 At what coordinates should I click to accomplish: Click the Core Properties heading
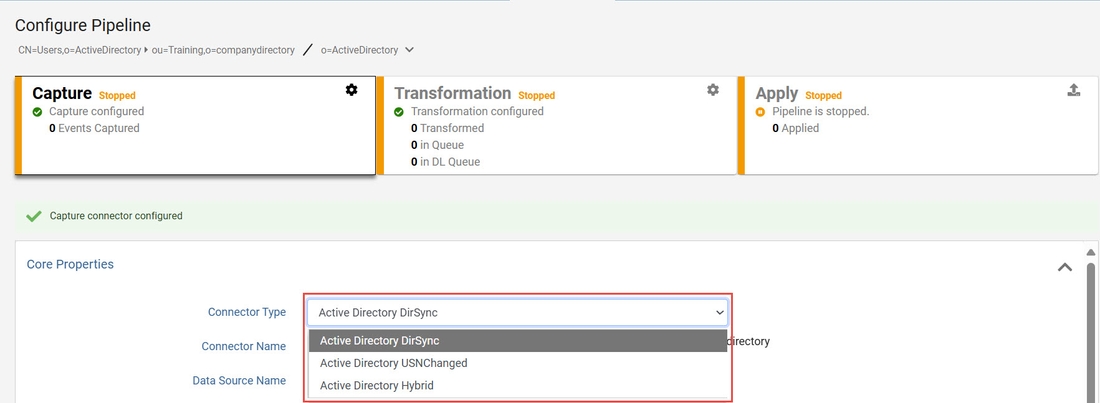pos(70,264)
